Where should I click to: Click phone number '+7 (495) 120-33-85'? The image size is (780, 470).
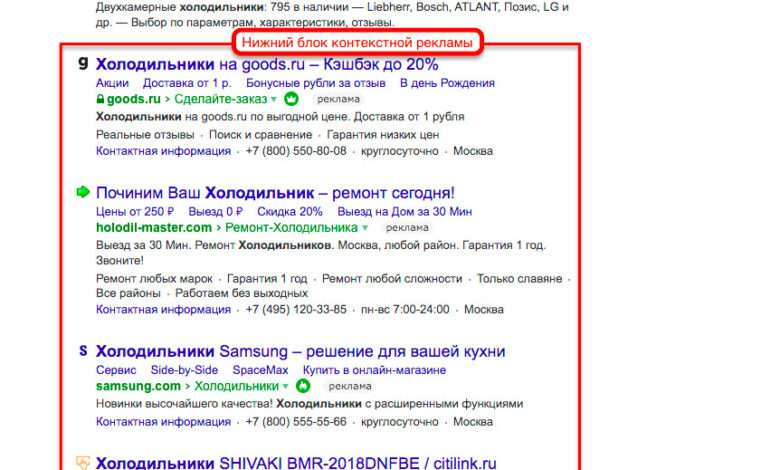(x=296, y=309)
